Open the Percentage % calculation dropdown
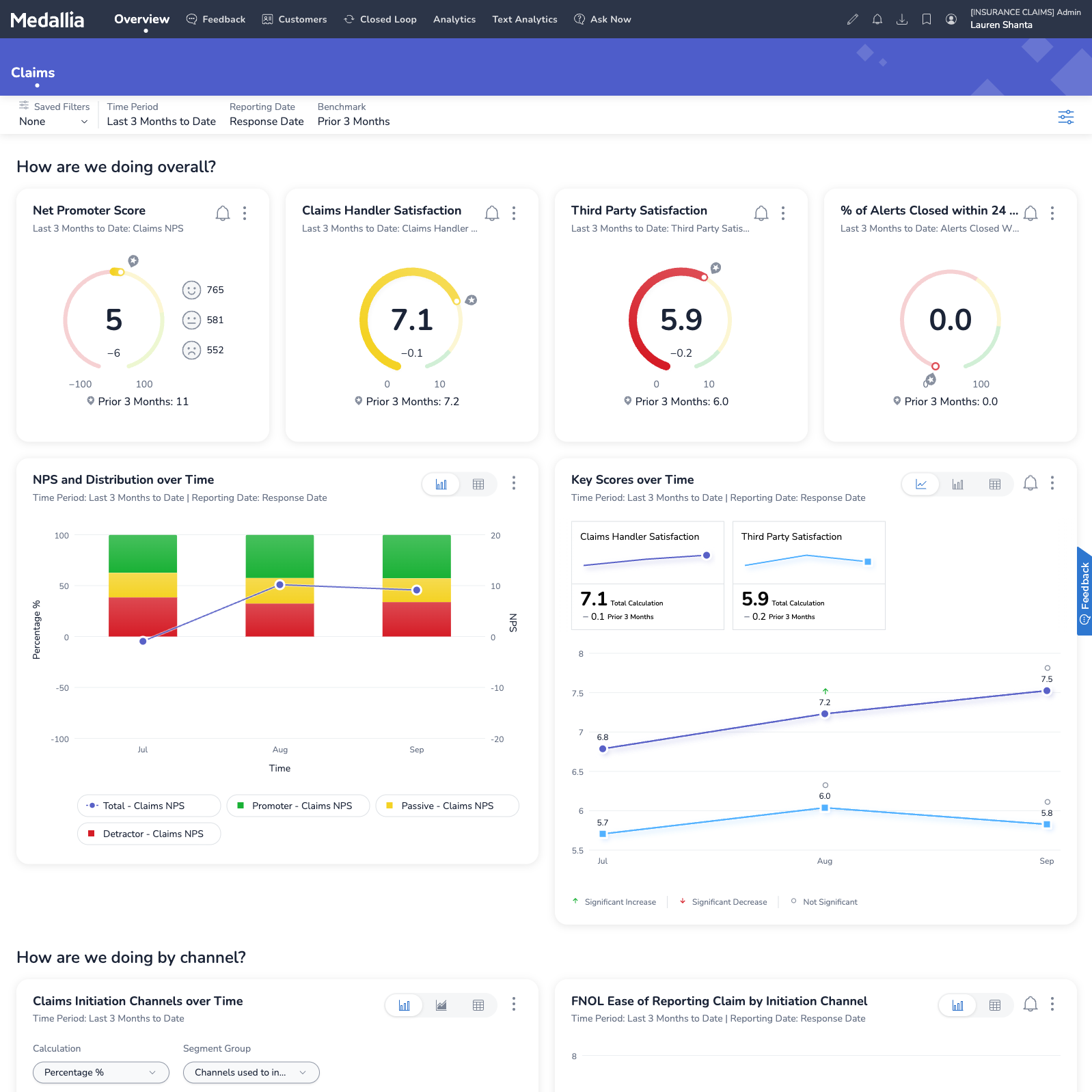The width and height of the screenshot is (1092, 1092). [100, 1072]
